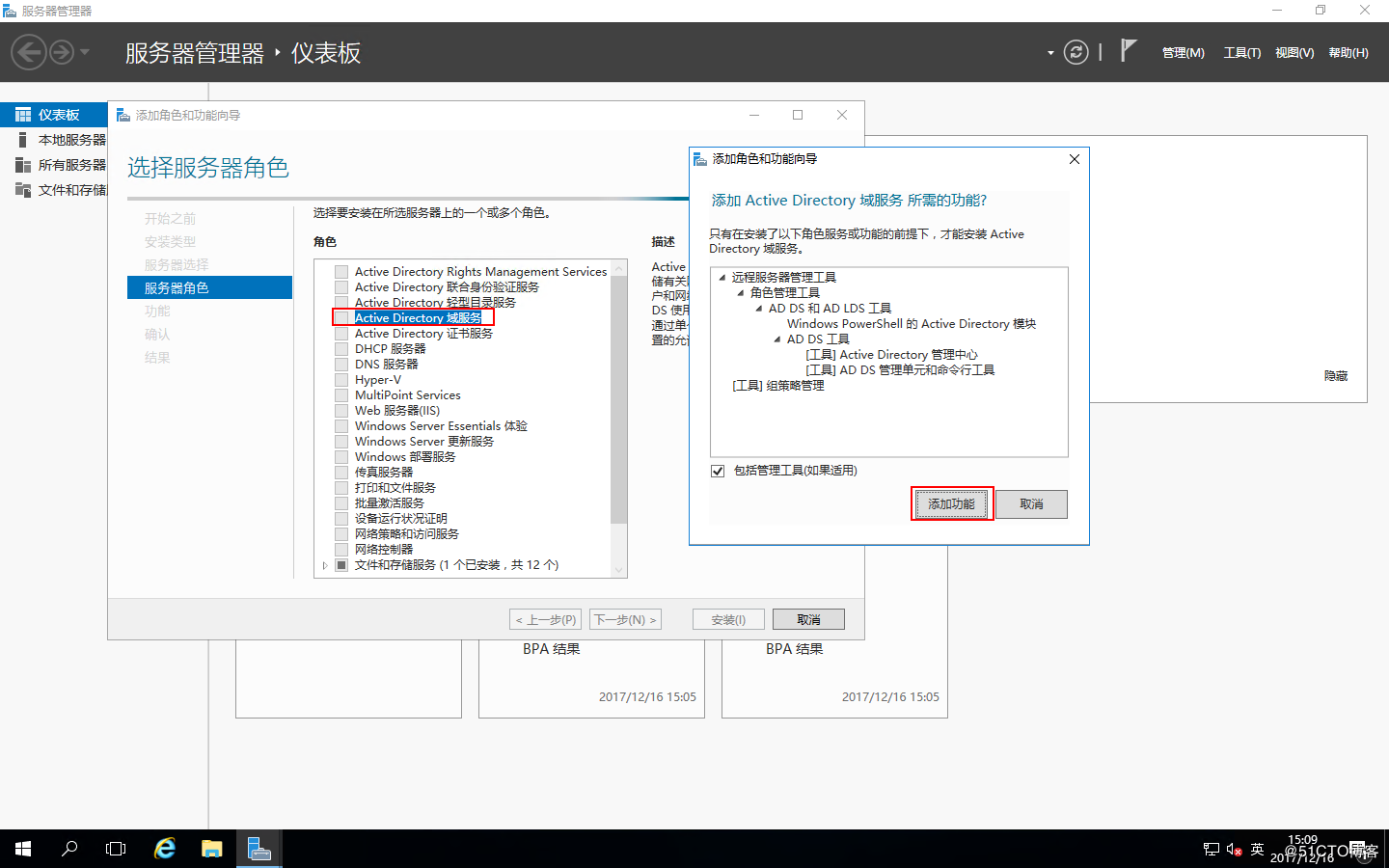Click the network tray icon

(x=1212, y=850)
